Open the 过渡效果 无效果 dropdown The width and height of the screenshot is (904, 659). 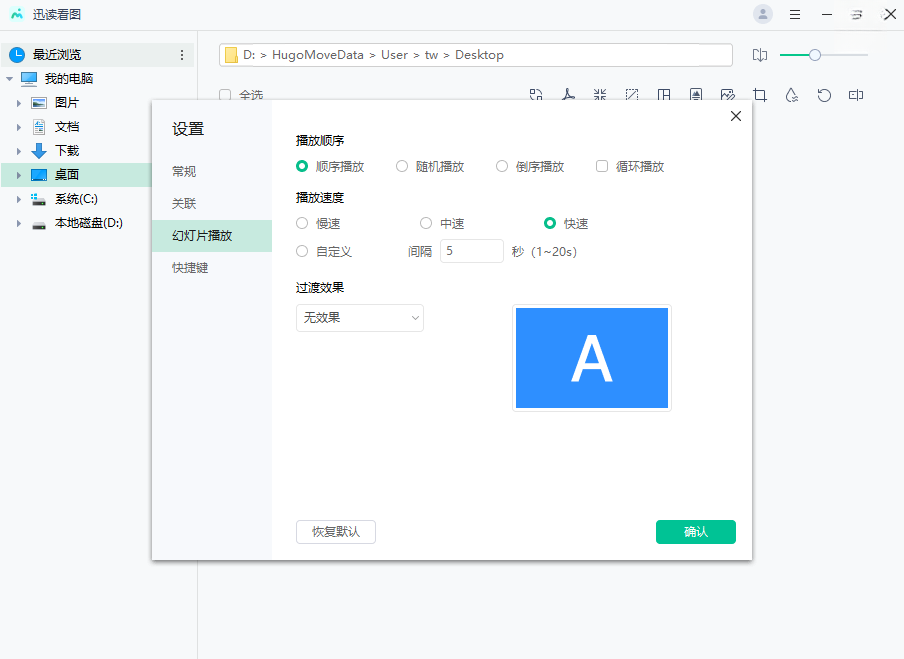click(360, 318)
